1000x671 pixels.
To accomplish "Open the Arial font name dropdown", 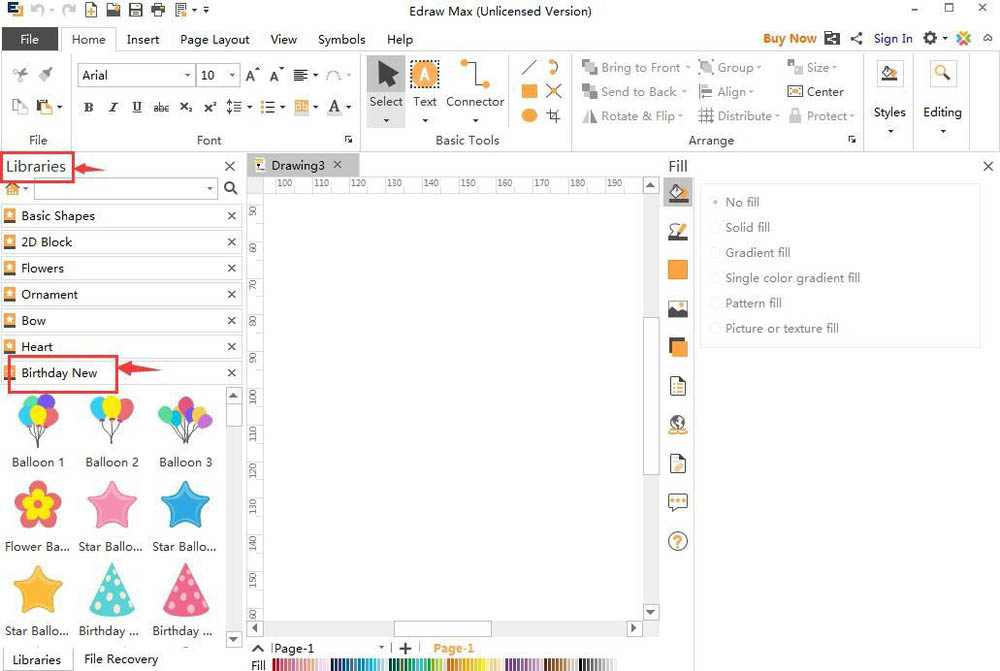I will 187,75.
